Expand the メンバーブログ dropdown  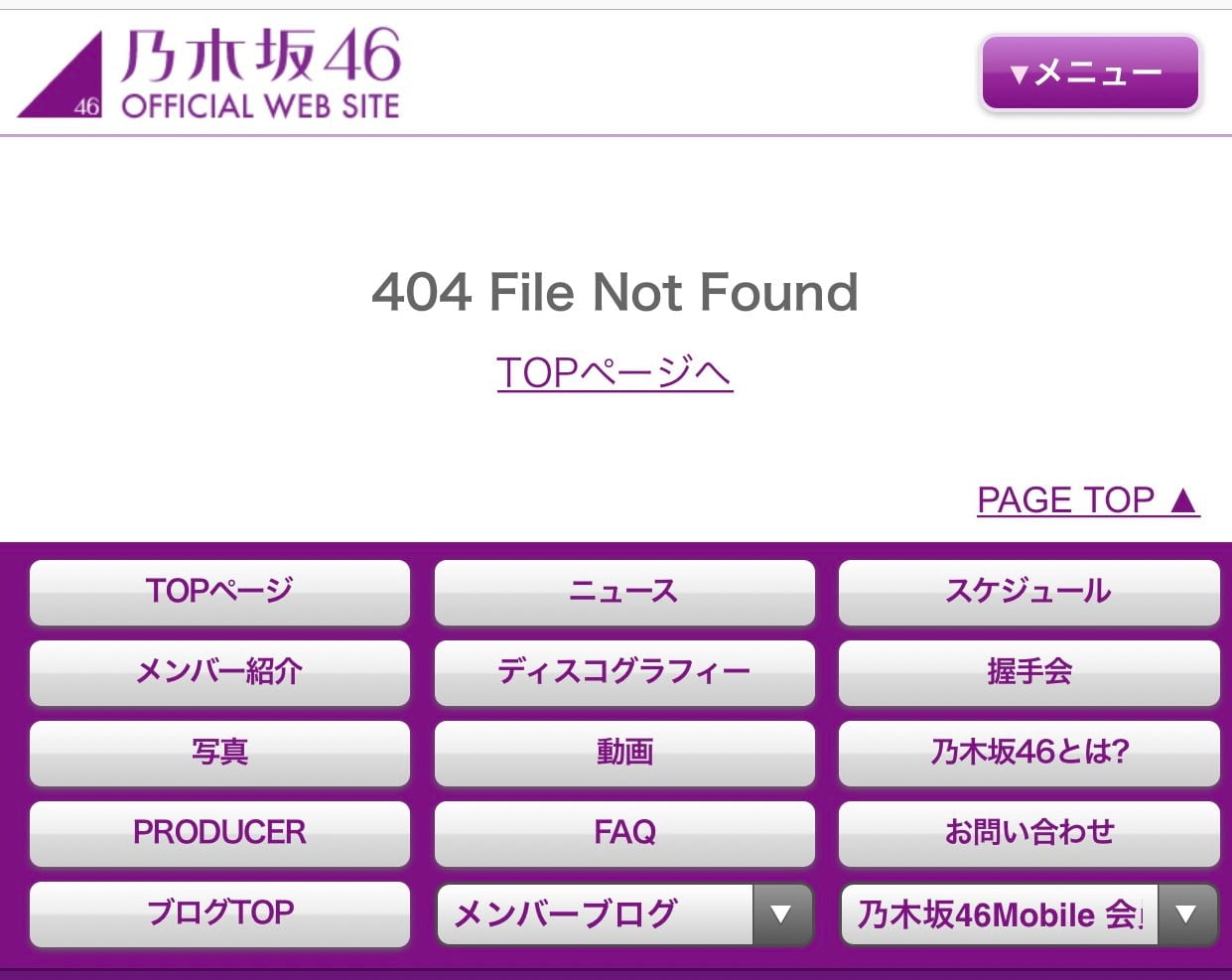pos(624,914)
